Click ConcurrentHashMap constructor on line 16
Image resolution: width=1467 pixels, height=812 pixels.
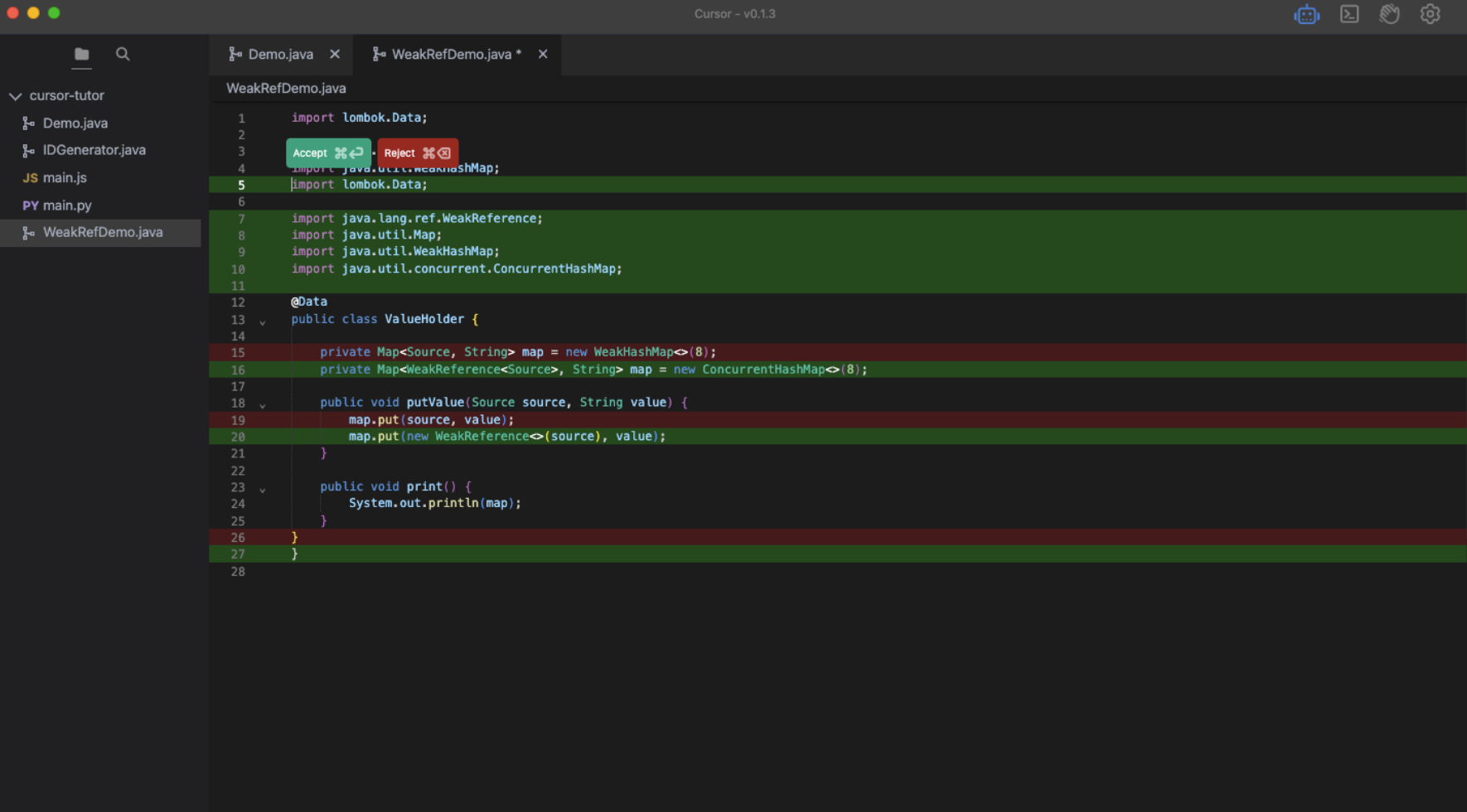click(763, 370)
